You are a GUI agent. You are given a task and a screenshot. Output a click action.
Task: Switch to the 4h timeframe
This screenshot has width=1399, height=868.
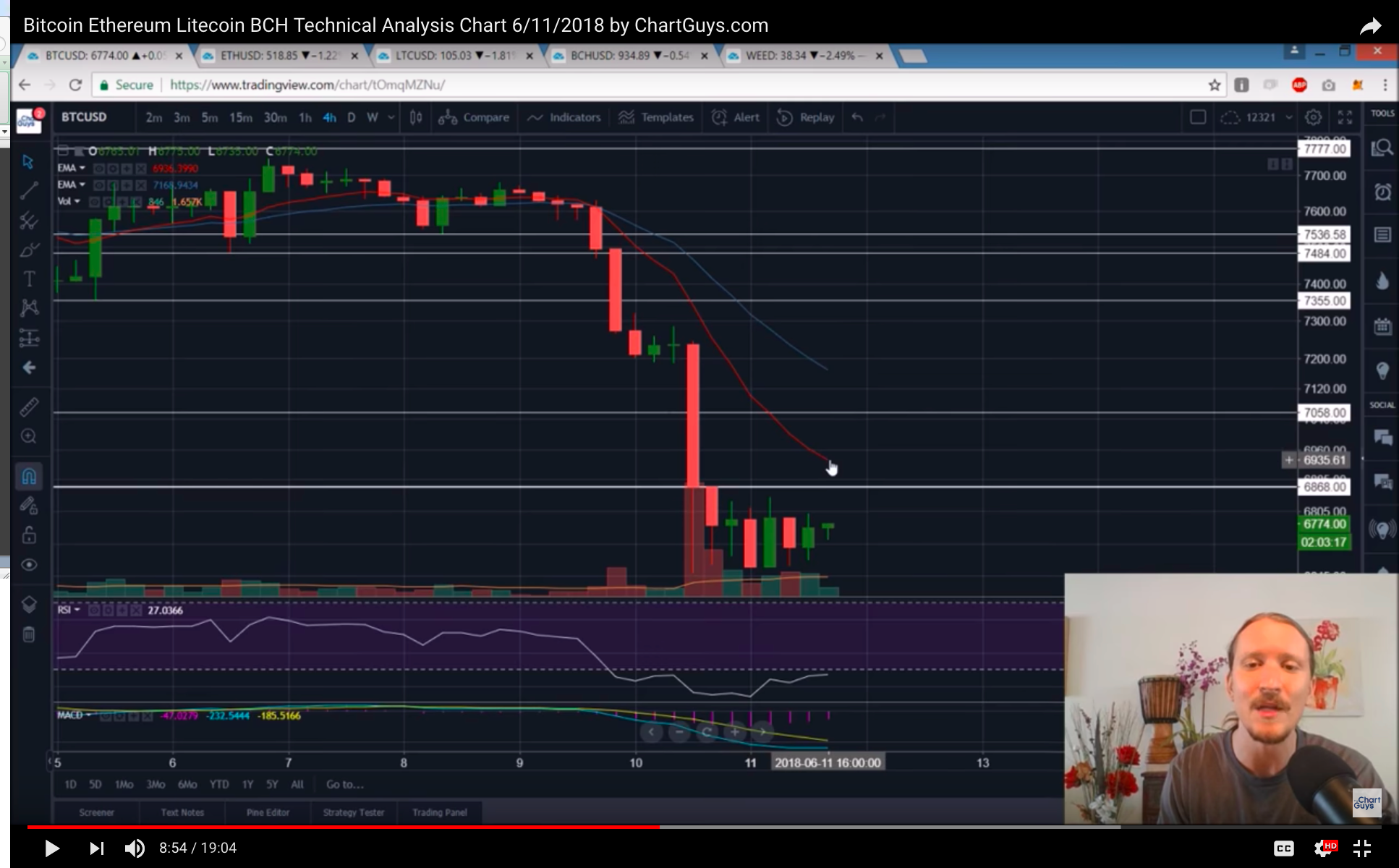329,117
